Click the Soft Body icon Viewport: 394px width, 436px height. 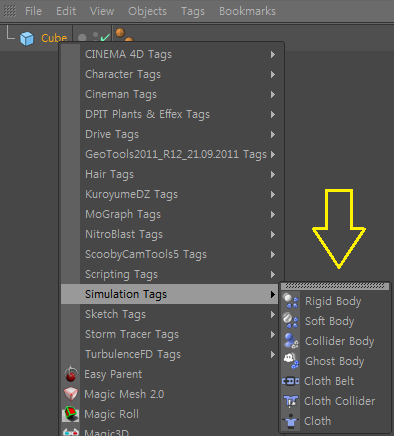click(x=291, y=321)
